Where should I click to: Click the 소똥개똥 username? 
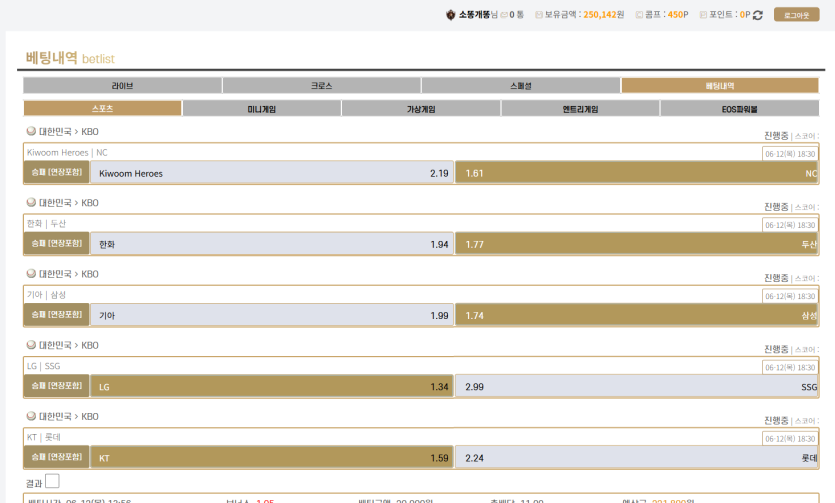[x=474, y=15]
